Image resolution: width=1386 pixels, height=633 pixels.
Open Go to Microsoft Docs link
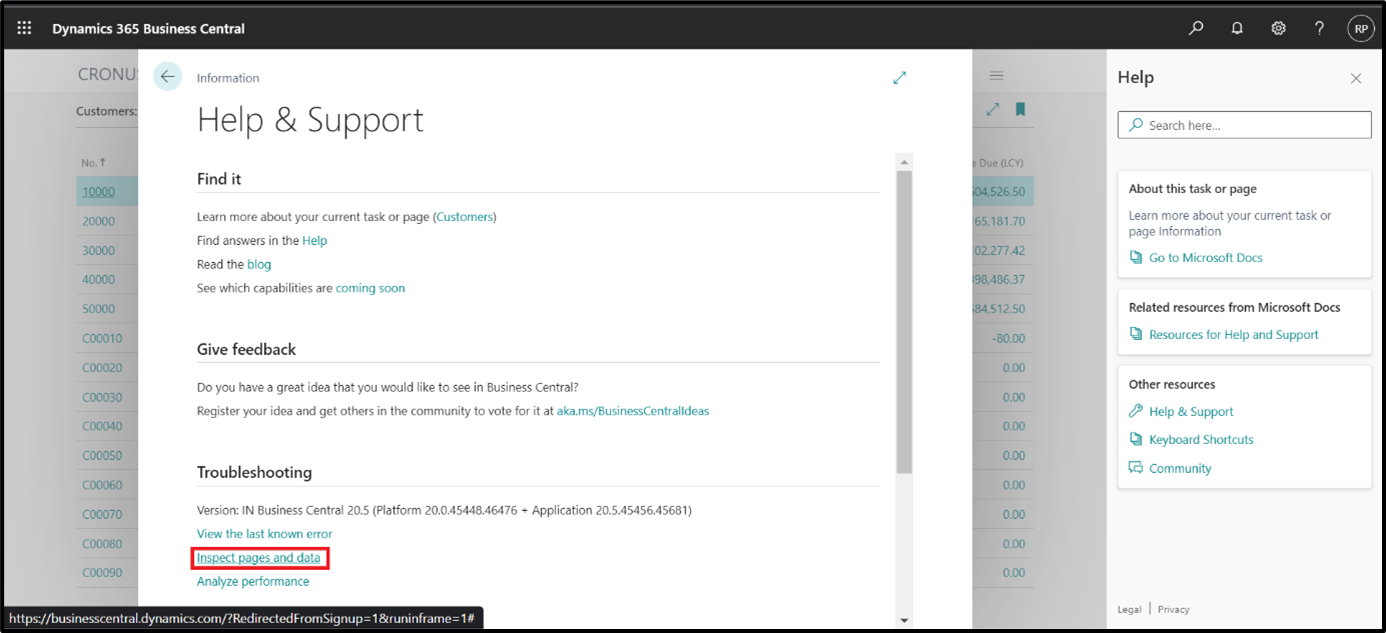point(1205,257)
